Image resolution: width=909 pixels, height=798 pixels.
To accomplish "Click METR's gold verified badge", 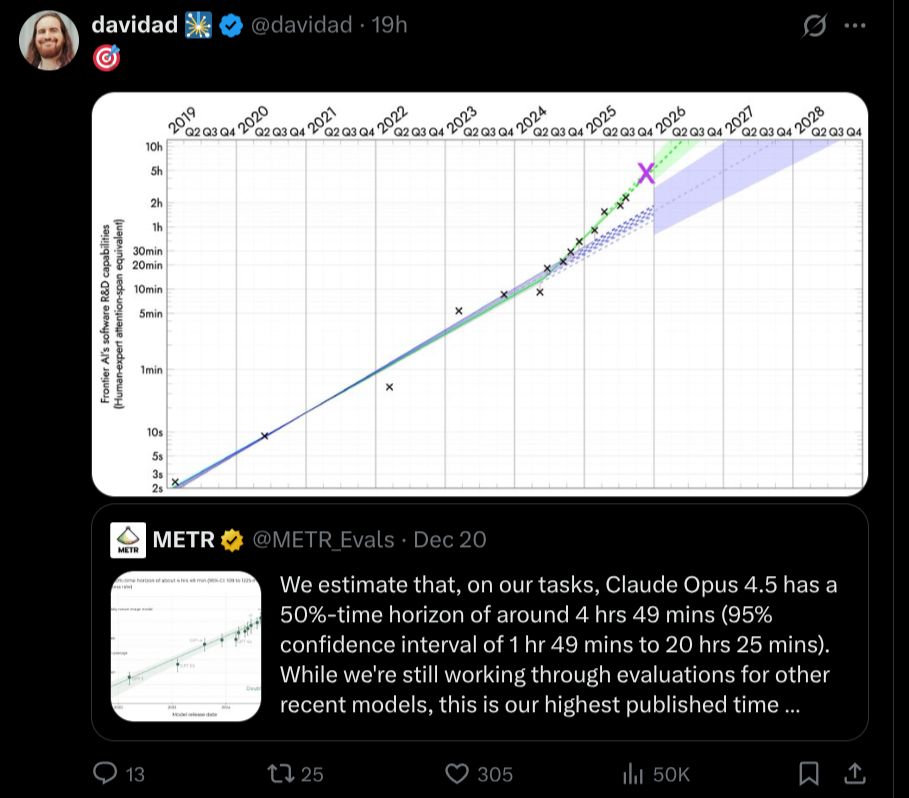I will coord(232,540).
